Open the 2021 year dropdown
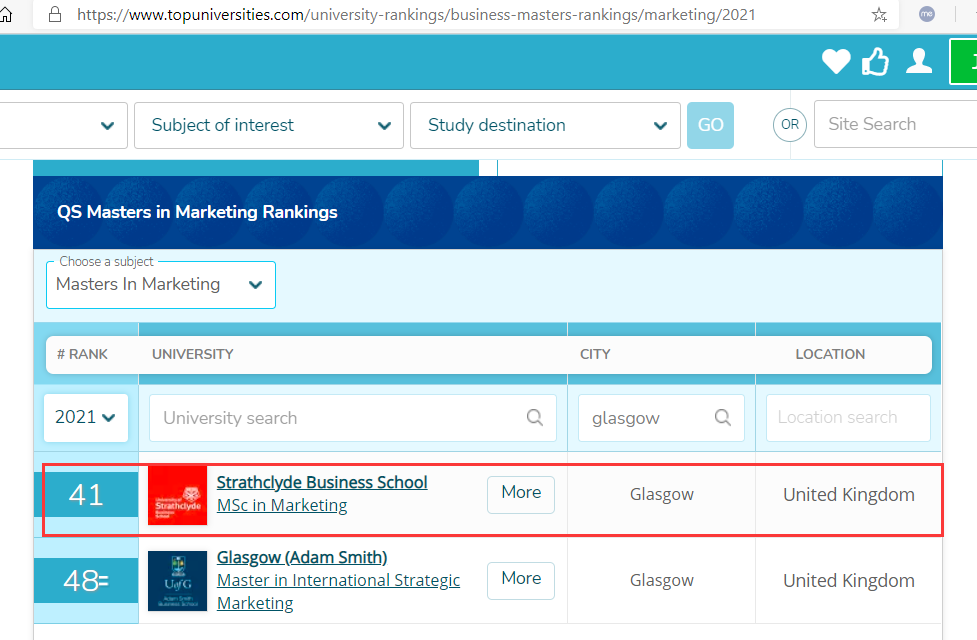 (86, 418)
